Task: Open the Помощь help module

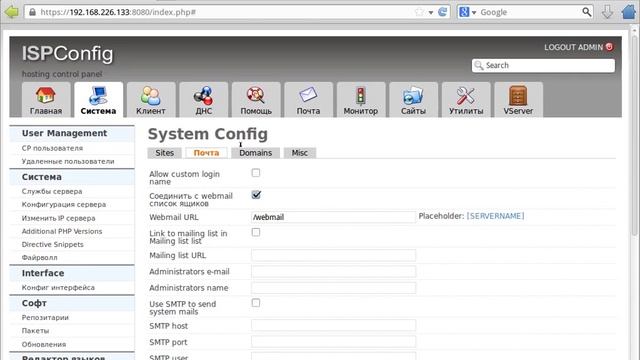Action: point(256,100)
